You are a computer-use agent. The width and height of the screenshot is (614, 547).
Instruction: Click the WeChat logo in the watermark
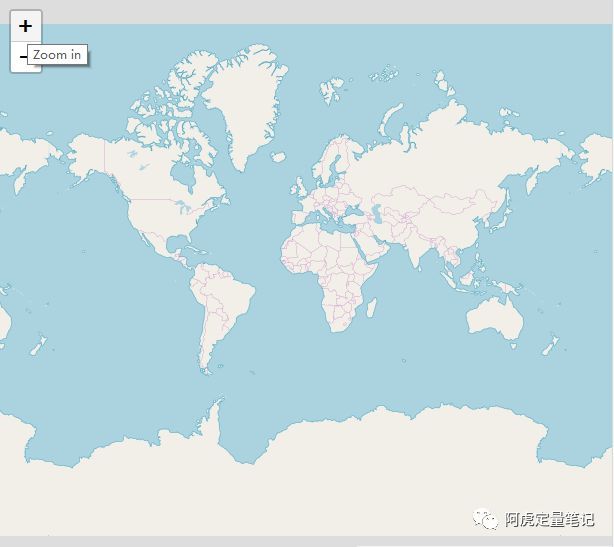click(485, 519)
